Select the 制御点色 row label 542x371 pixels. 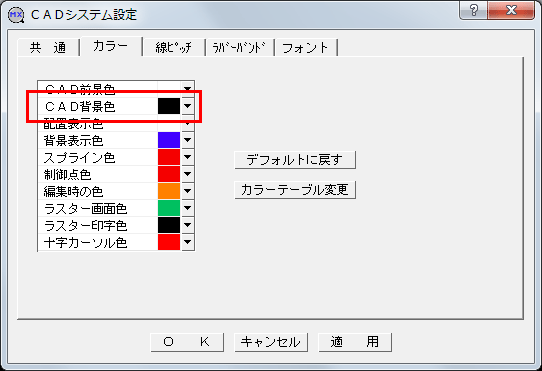[67, 175]
